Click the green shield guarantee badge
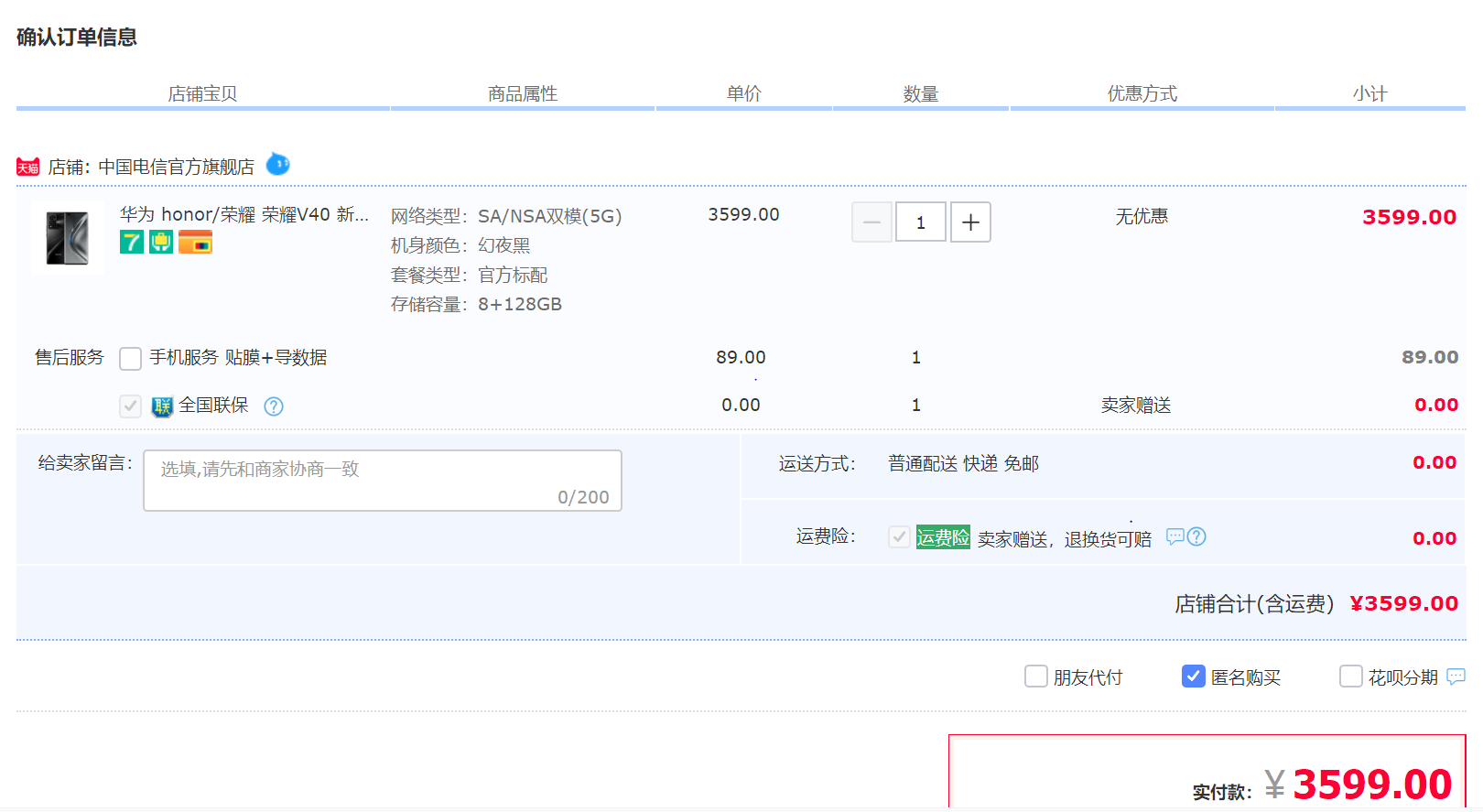 click(x=161, y=242)
